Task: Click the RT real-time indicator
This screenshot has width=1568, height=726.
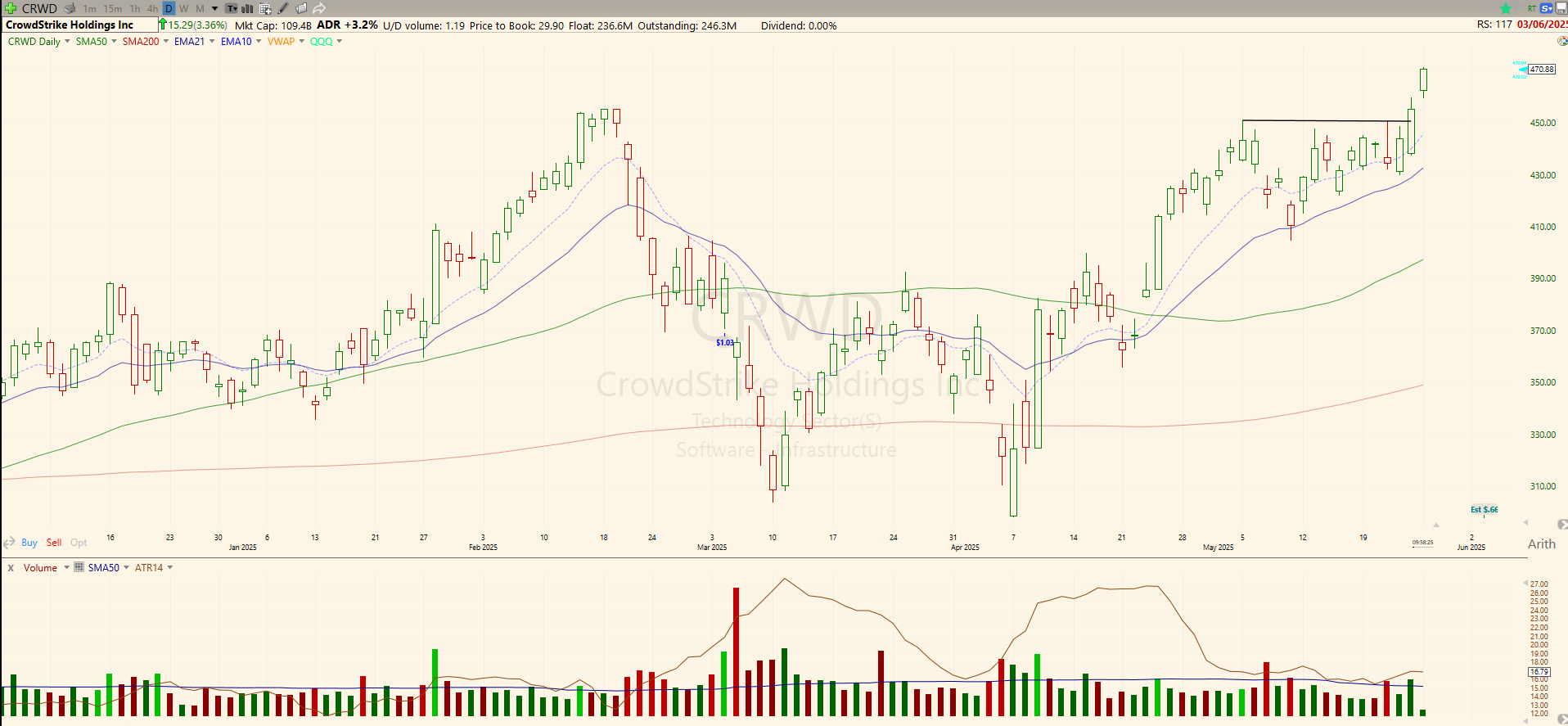Action: 1531,8
